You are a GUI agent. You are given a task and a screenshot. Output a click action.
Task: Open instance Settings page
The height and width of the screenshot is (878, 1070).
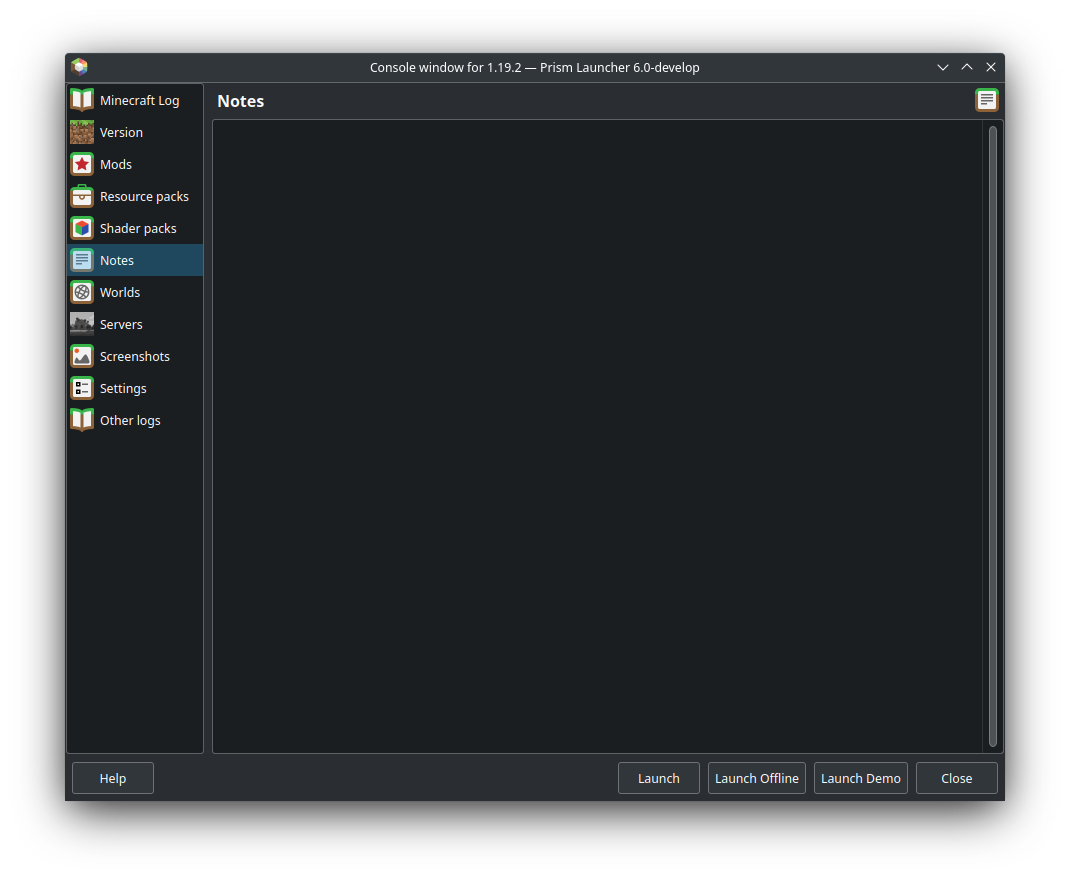[x=135, y=389]
